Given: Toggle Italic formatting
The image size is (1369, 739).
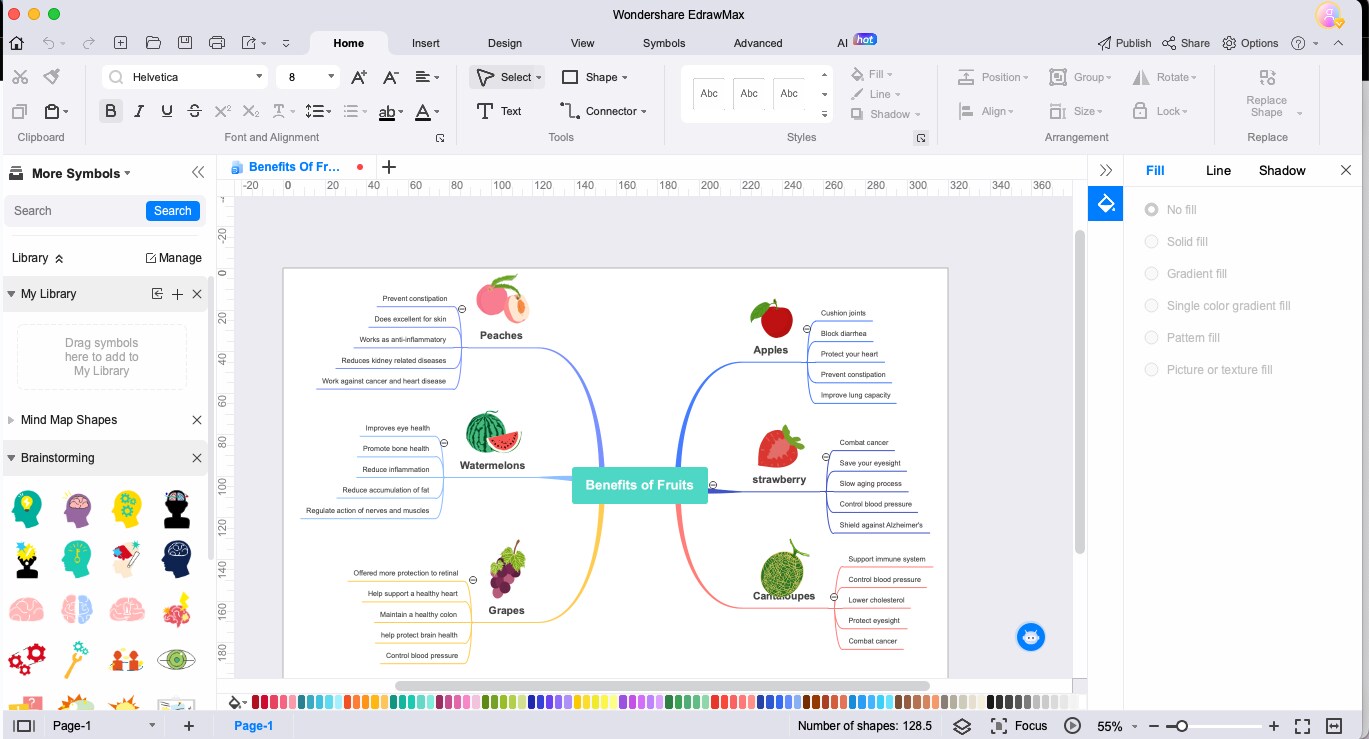Looking at the screenshot, I should [139, 111].
